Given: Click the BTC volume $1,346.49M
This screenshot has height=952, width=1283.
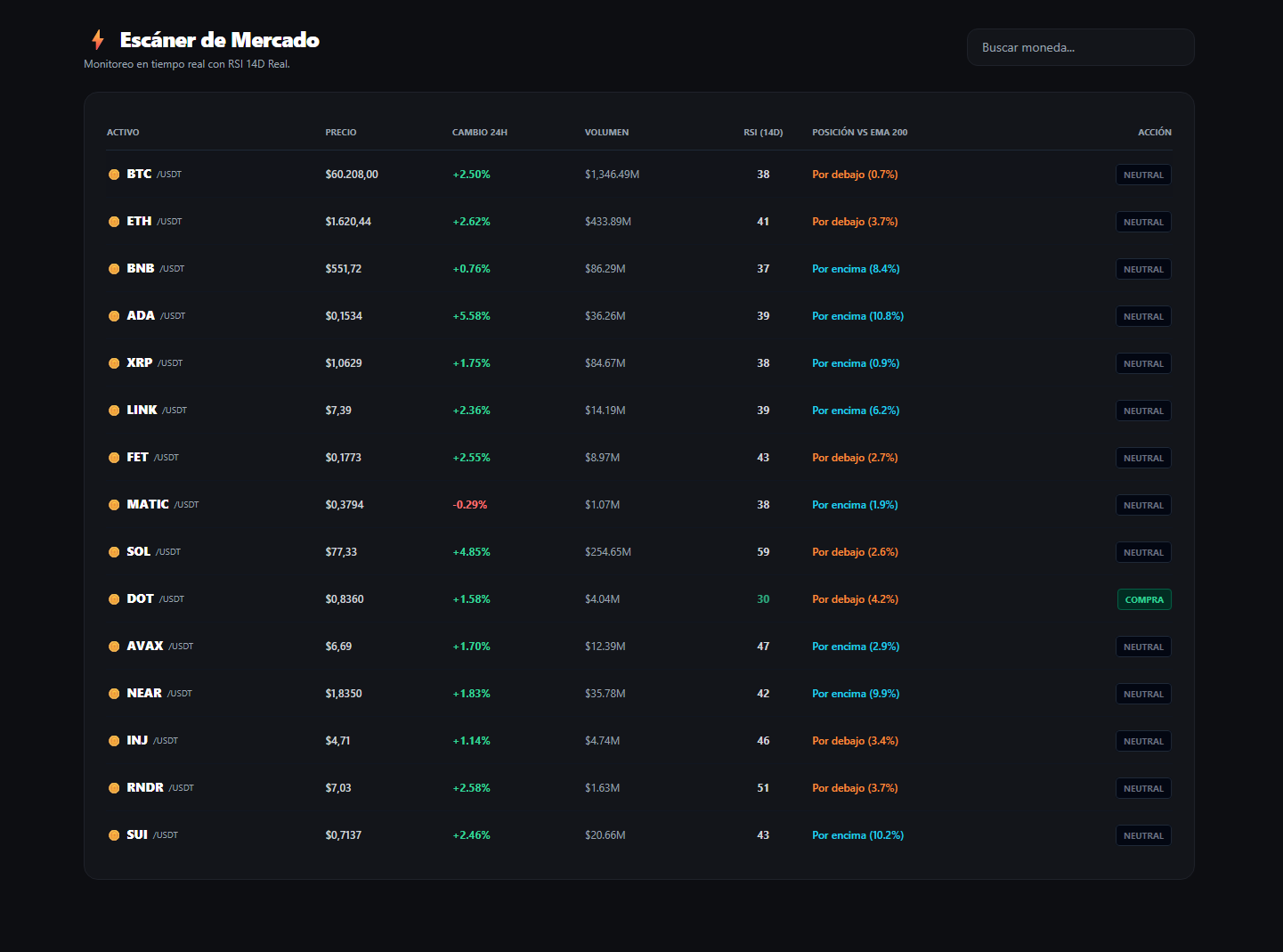Looking at the screenshot, I should 612,175.
